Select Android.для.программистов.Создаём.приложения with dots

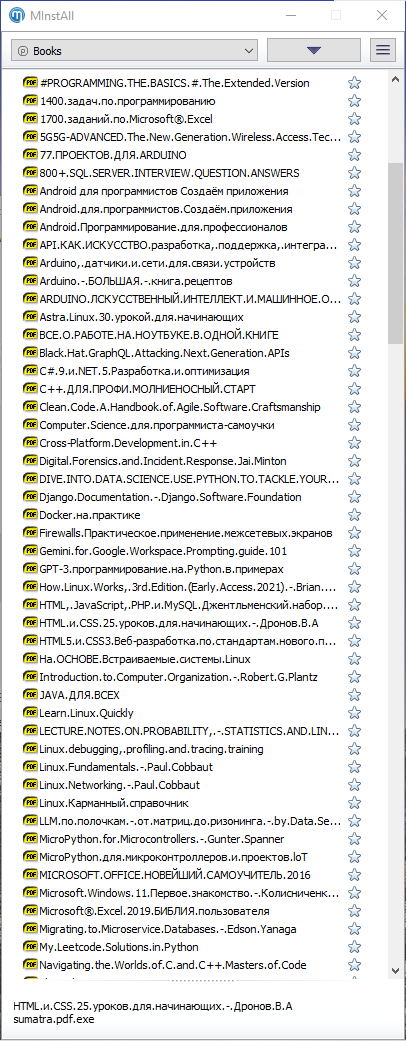pos(166,209)
